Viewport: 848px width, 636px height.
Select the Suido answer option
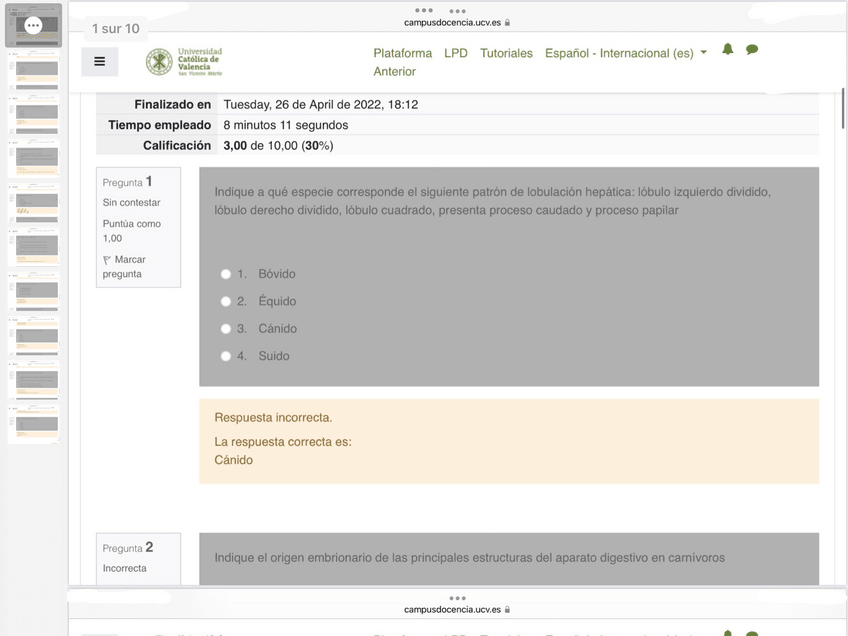pyautogui.click(x=226, y=355)
